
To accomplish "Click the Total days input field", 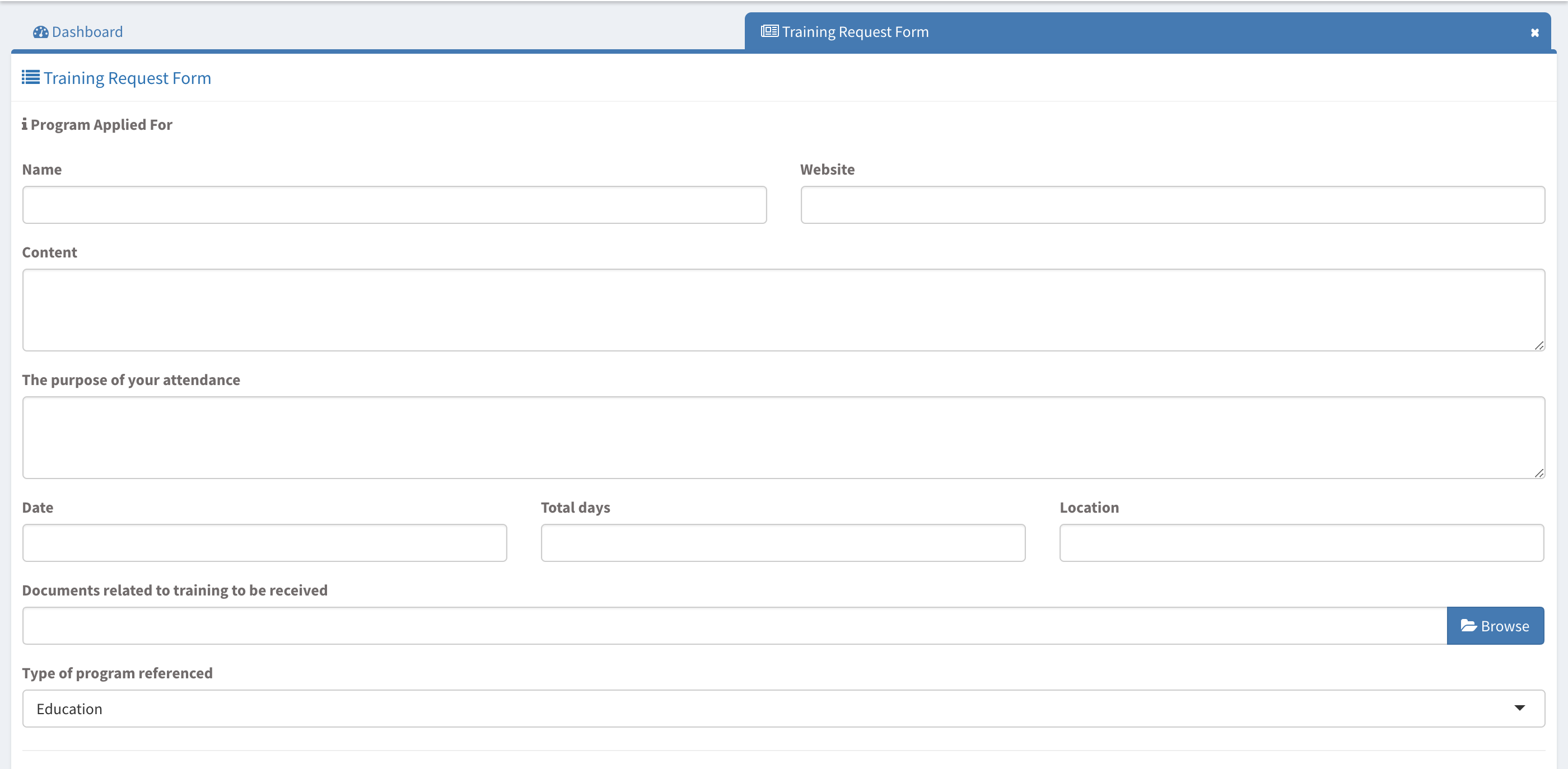I will 783,543.
